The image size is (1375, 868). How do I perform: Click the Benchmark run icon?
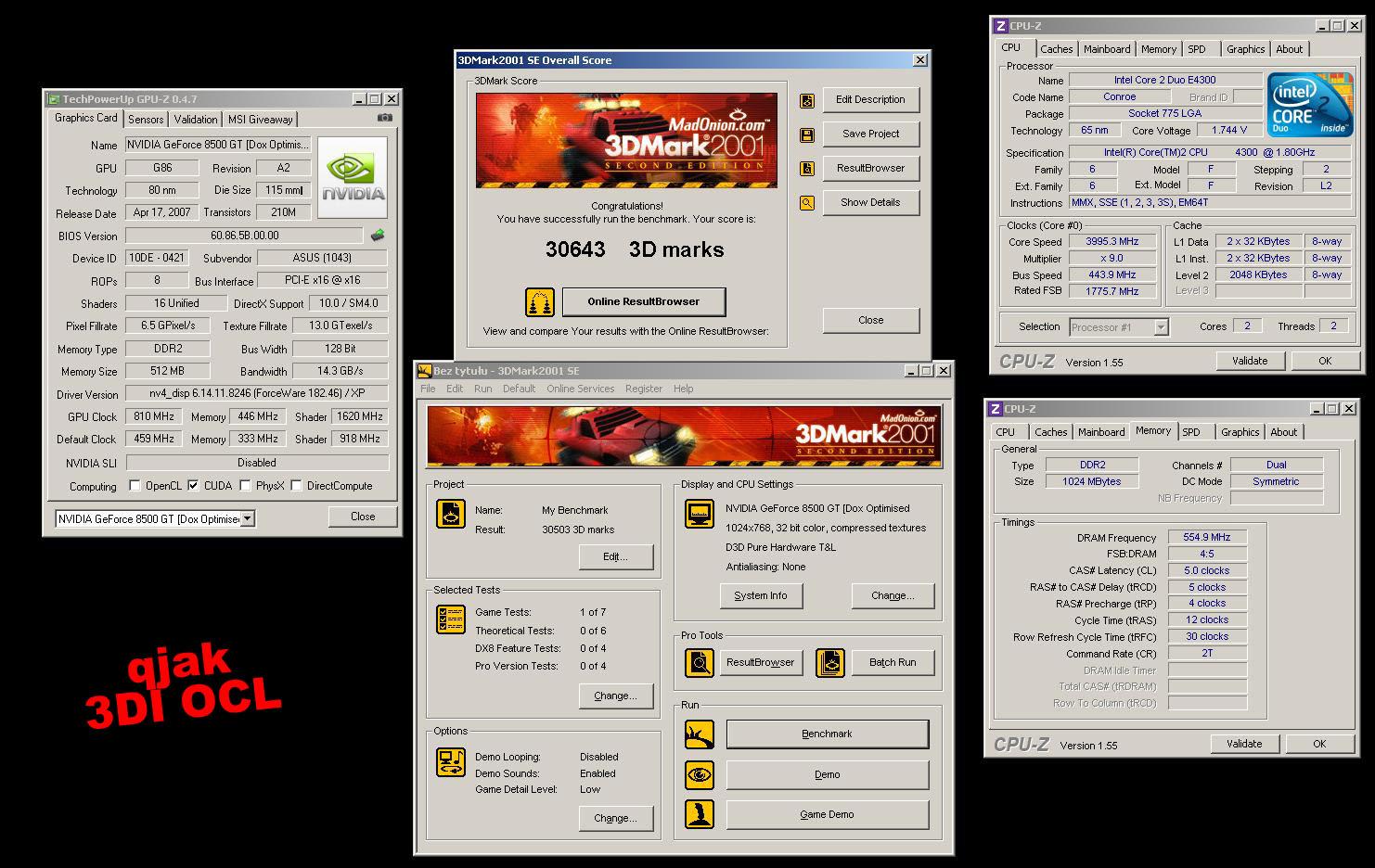click(700, 734)
